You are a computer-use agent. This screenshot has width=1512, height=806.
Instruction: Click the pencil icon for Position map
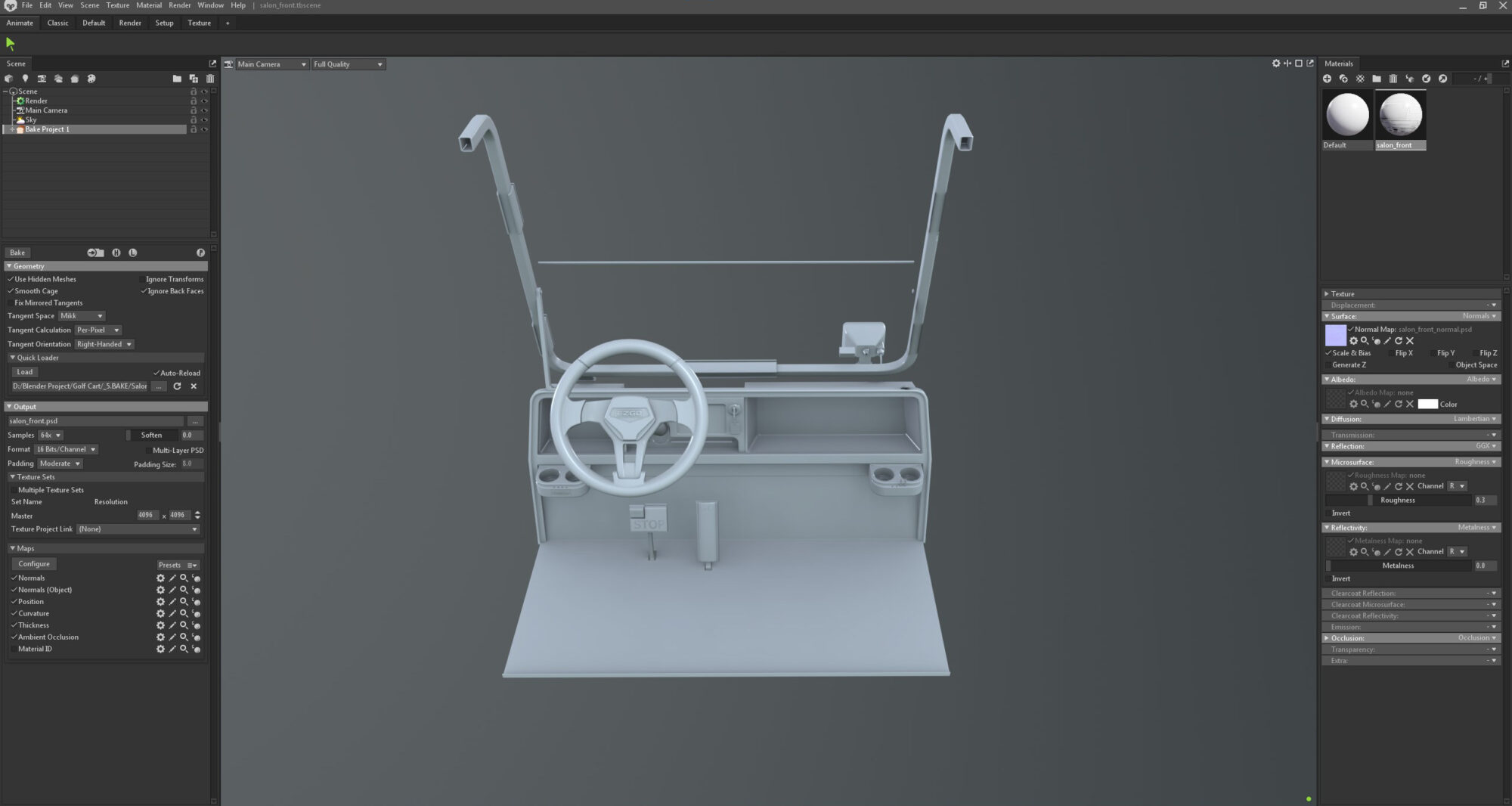(x=172, y=602)
